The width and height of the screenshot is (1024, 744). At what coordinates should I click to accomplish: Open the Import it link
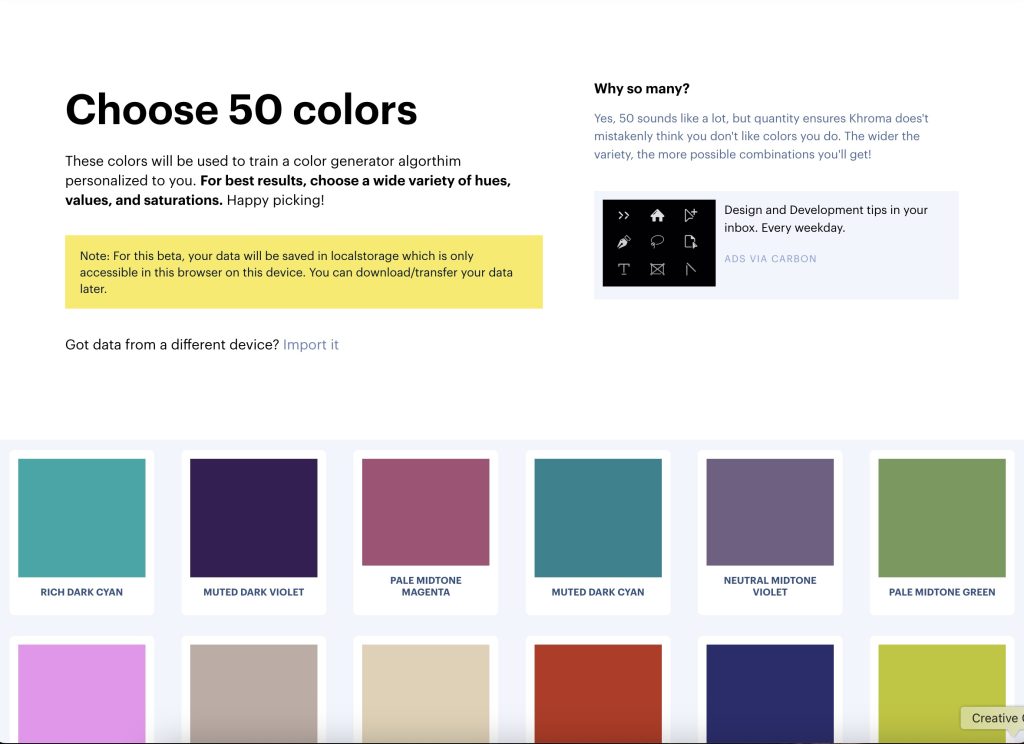[x=310, y=345]
